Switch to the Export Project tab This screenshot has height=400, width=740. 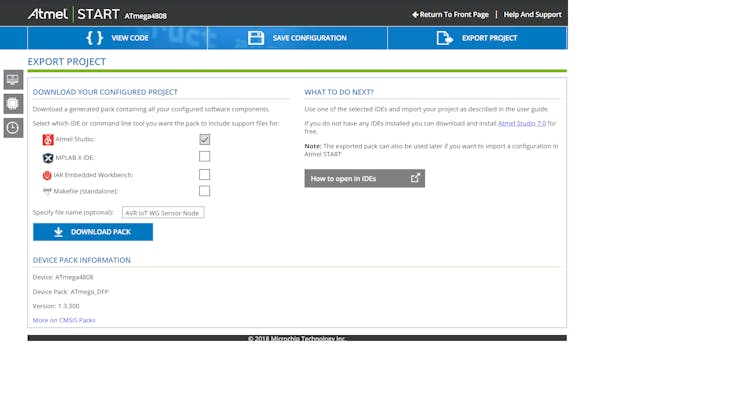477,38
